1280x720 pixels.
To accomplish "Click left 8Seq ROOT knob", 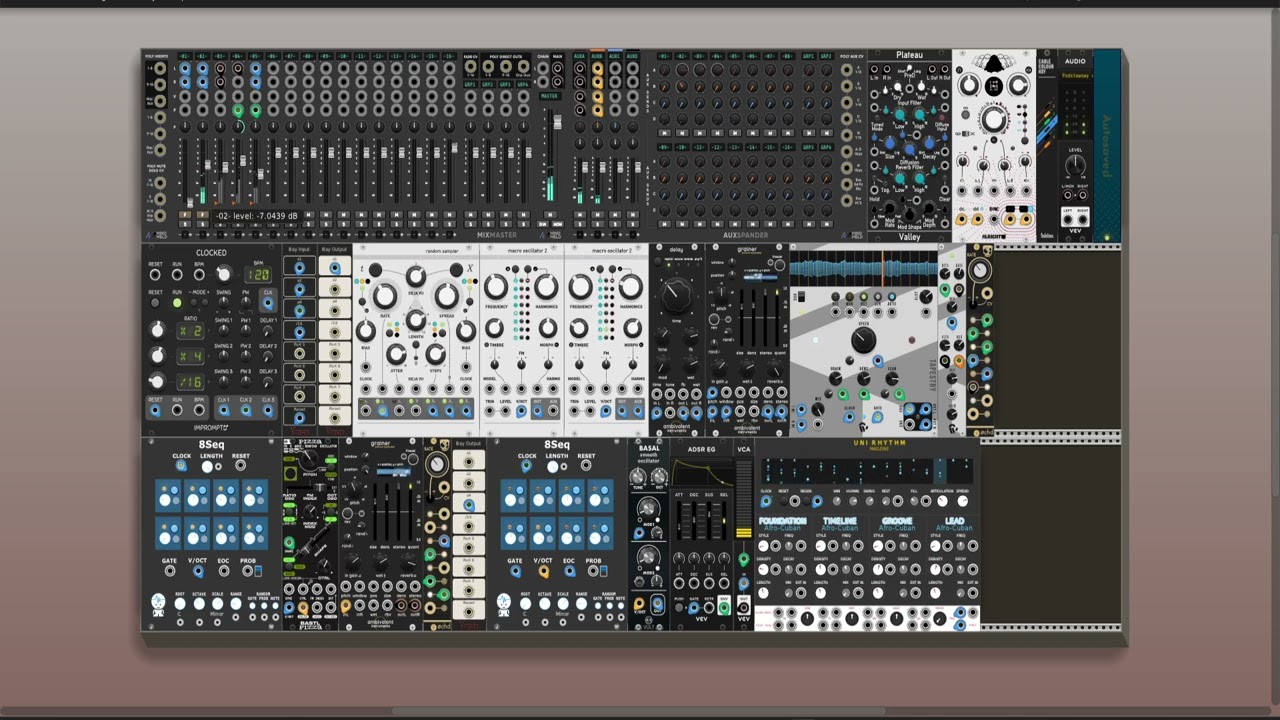I will coord(180,605).
